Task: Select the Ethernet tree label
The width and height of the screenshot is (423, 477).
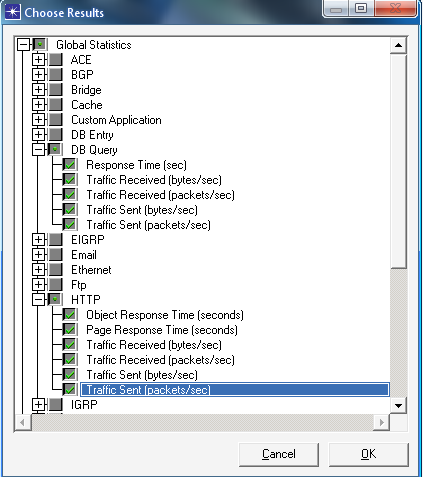Action: [91, 270]
